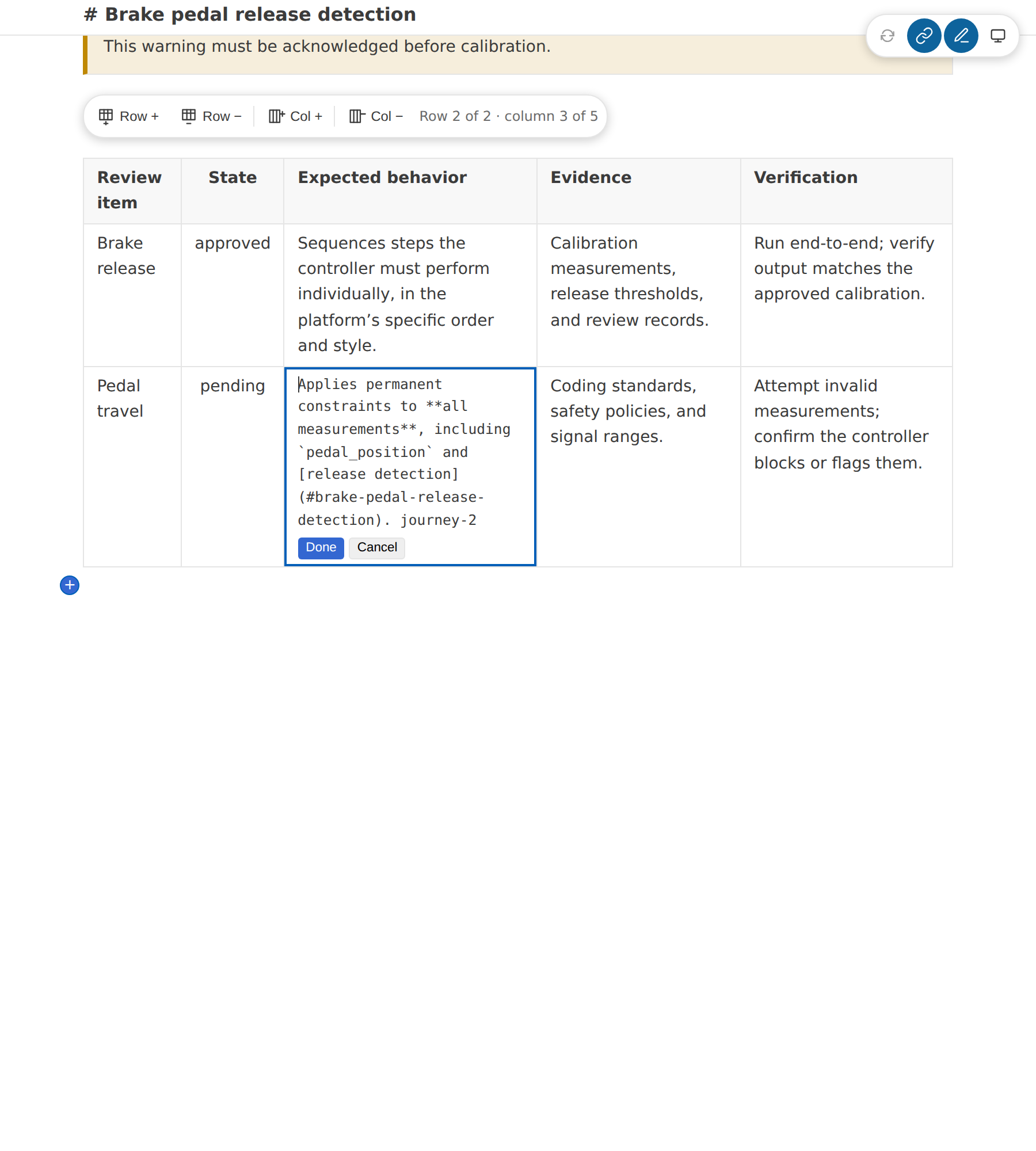The width and height of the screenshot is (1036, 1151).
Task: Click the 'Run end-to-end' verification cell
Action: click(x=846, y=295)
